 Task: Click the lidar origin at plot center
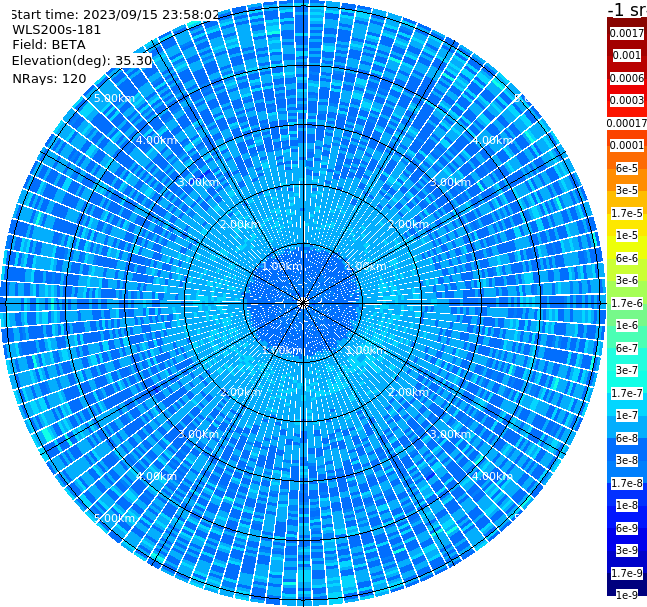pos(303,303)
